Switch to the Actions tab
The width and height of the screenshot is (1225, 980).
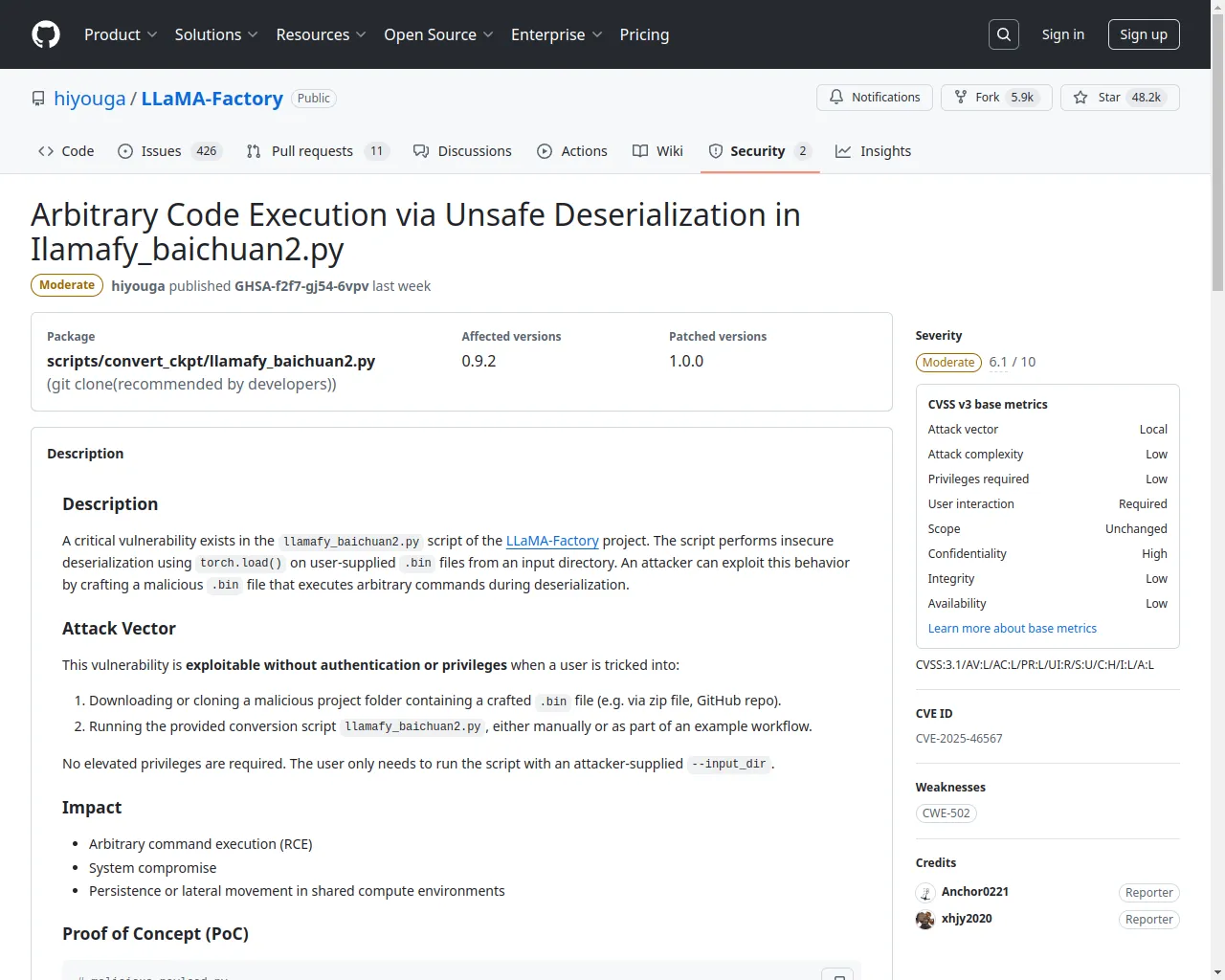[572, 151]
